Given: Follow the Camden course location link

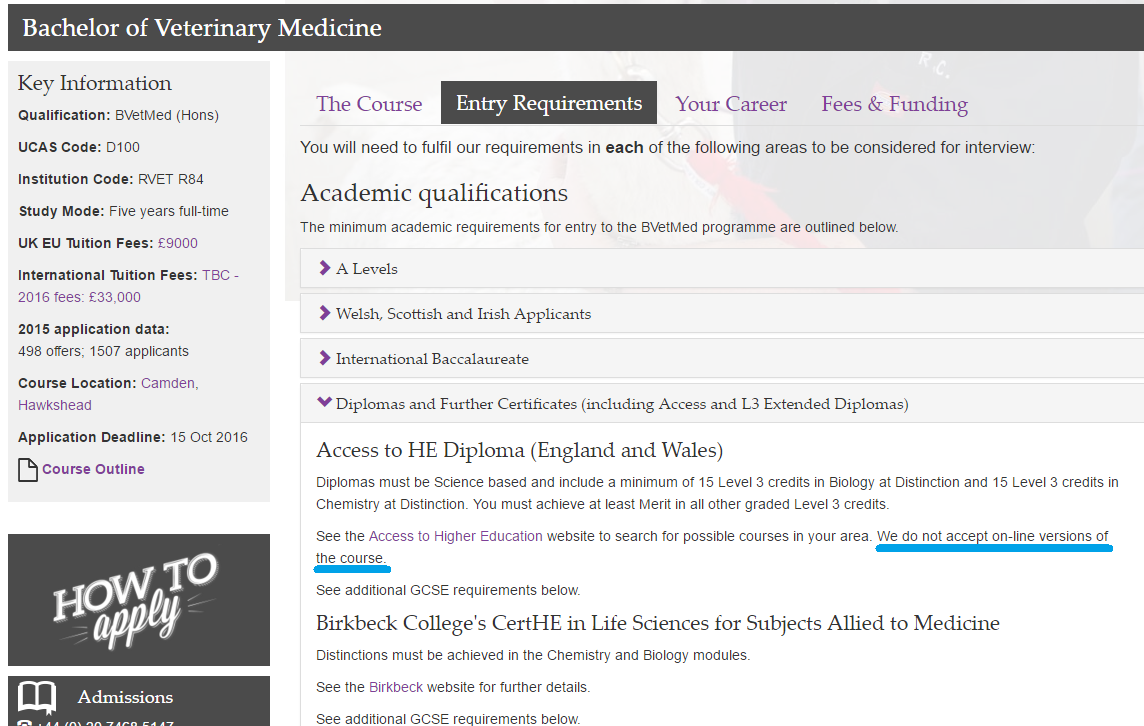Looking at the screenshot, I should coord(169,383).
